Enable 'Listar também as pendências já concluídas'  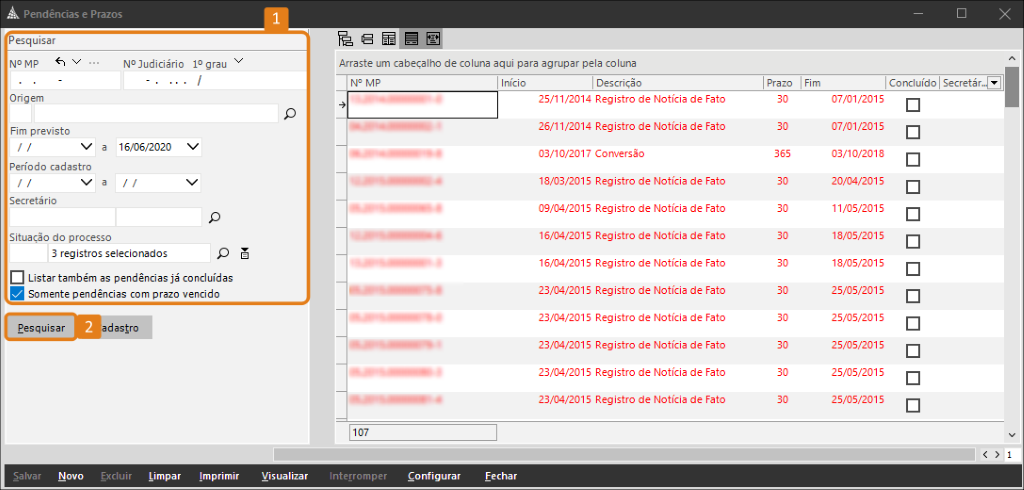point(18,277)
